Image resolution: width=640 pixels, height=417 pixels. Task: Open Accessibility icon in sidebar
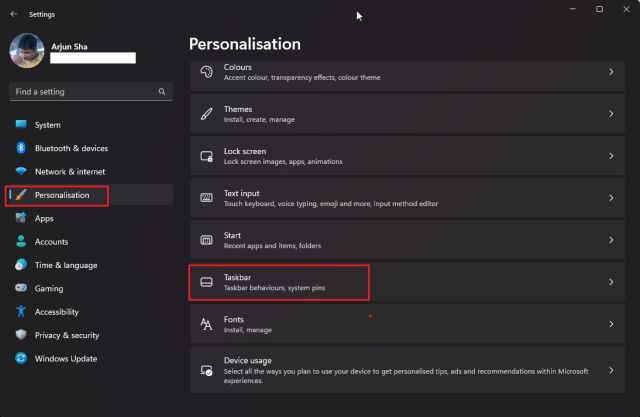(x=21, y=311)
